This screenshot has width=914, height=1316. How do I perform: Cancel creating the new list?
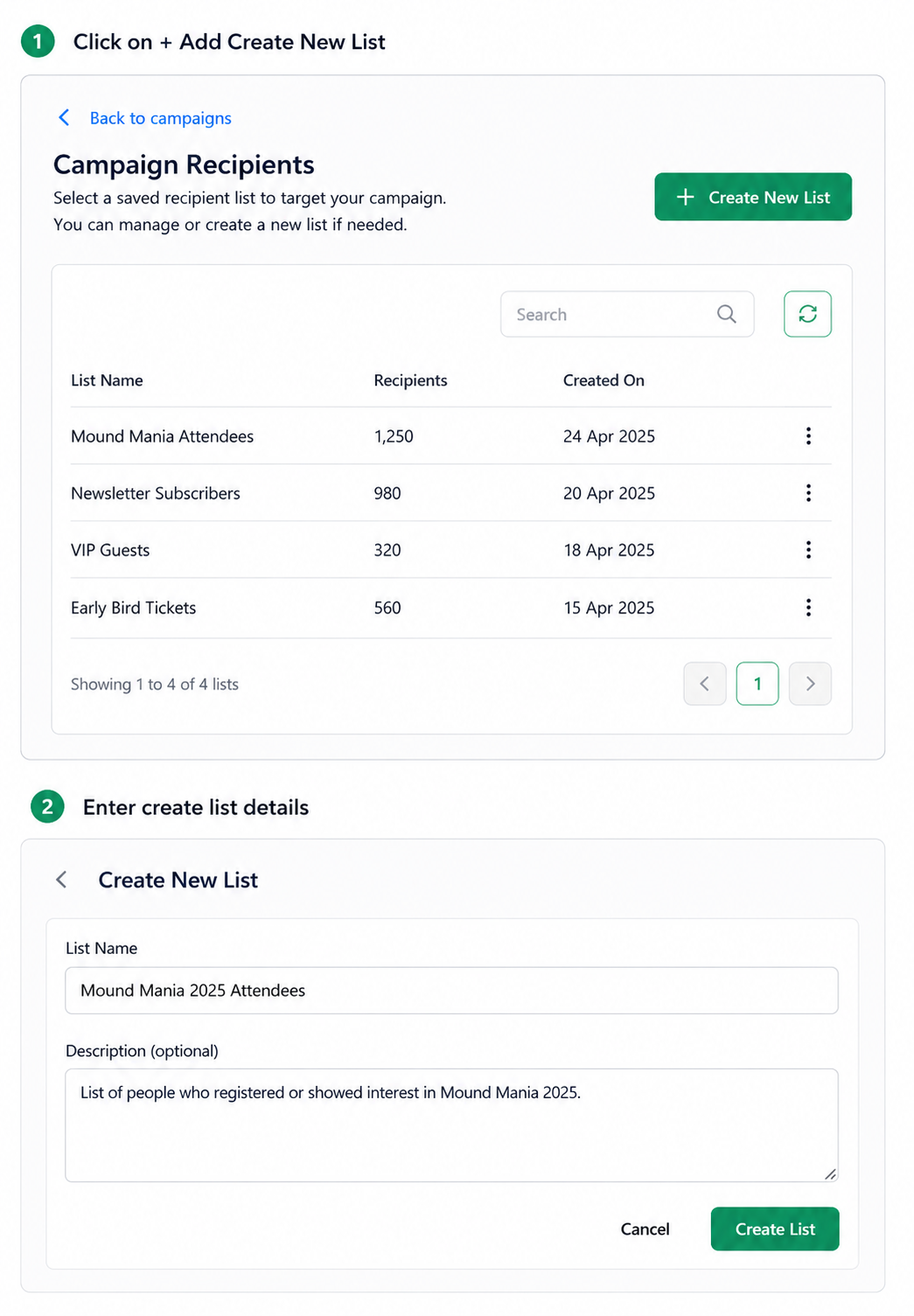[x=645, y=1229]
